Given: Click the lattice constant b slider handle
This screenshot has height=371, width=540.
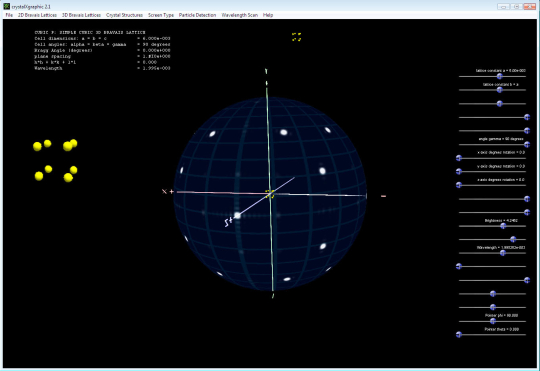Looking at the screenshot, I should pyautogui.click(x=499, y=90).
